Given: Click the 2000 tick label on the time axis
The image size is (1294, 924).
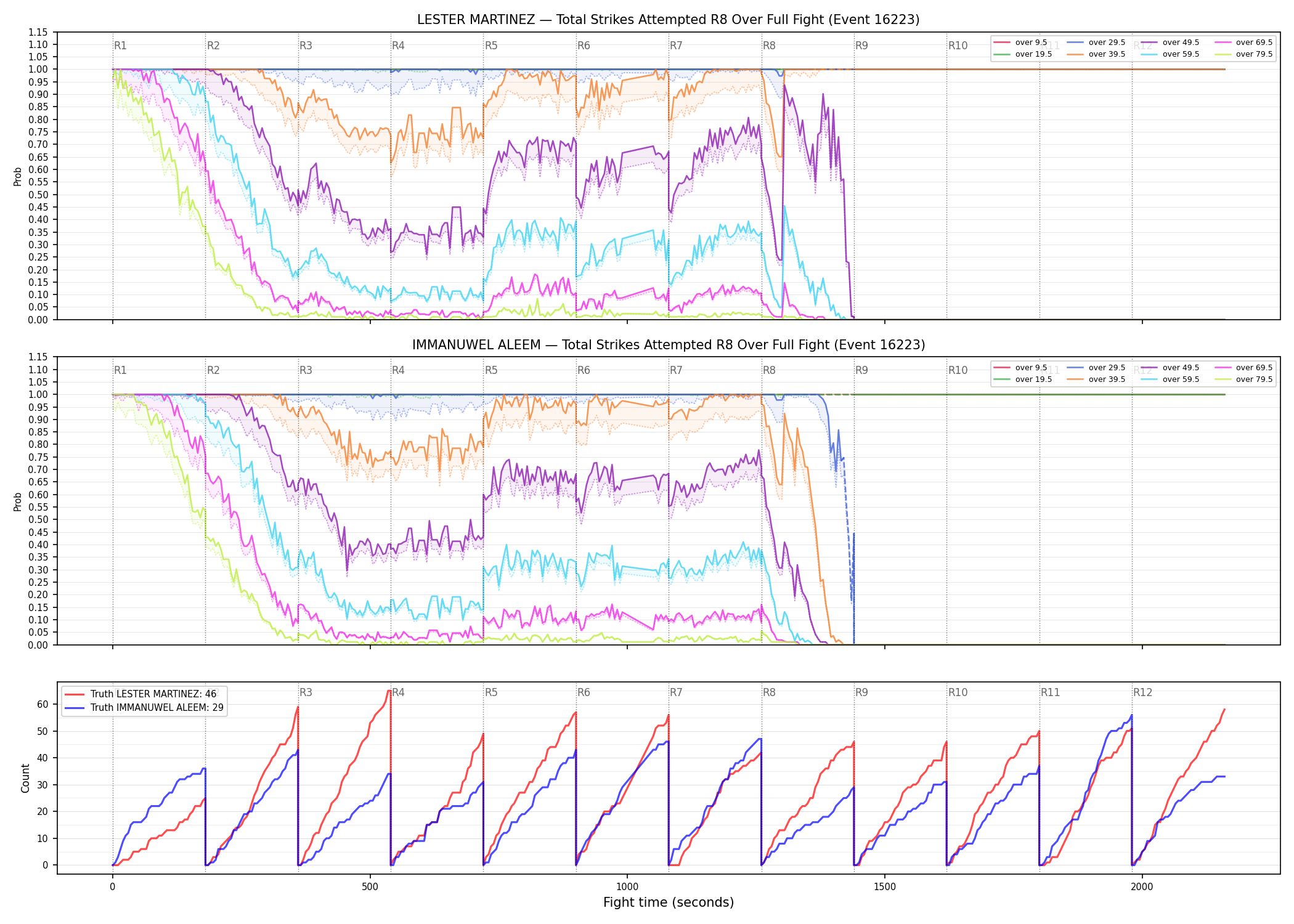Looking at the screenshot, I should pos(1142,886).
